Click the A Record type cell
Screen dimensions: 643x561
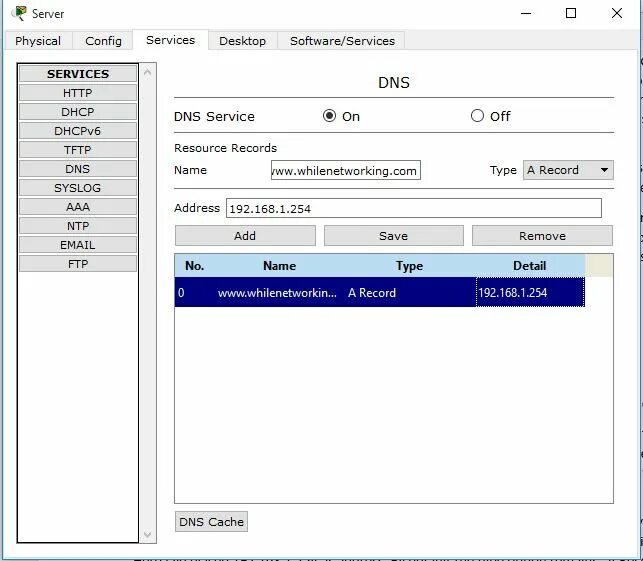[410, 292]
